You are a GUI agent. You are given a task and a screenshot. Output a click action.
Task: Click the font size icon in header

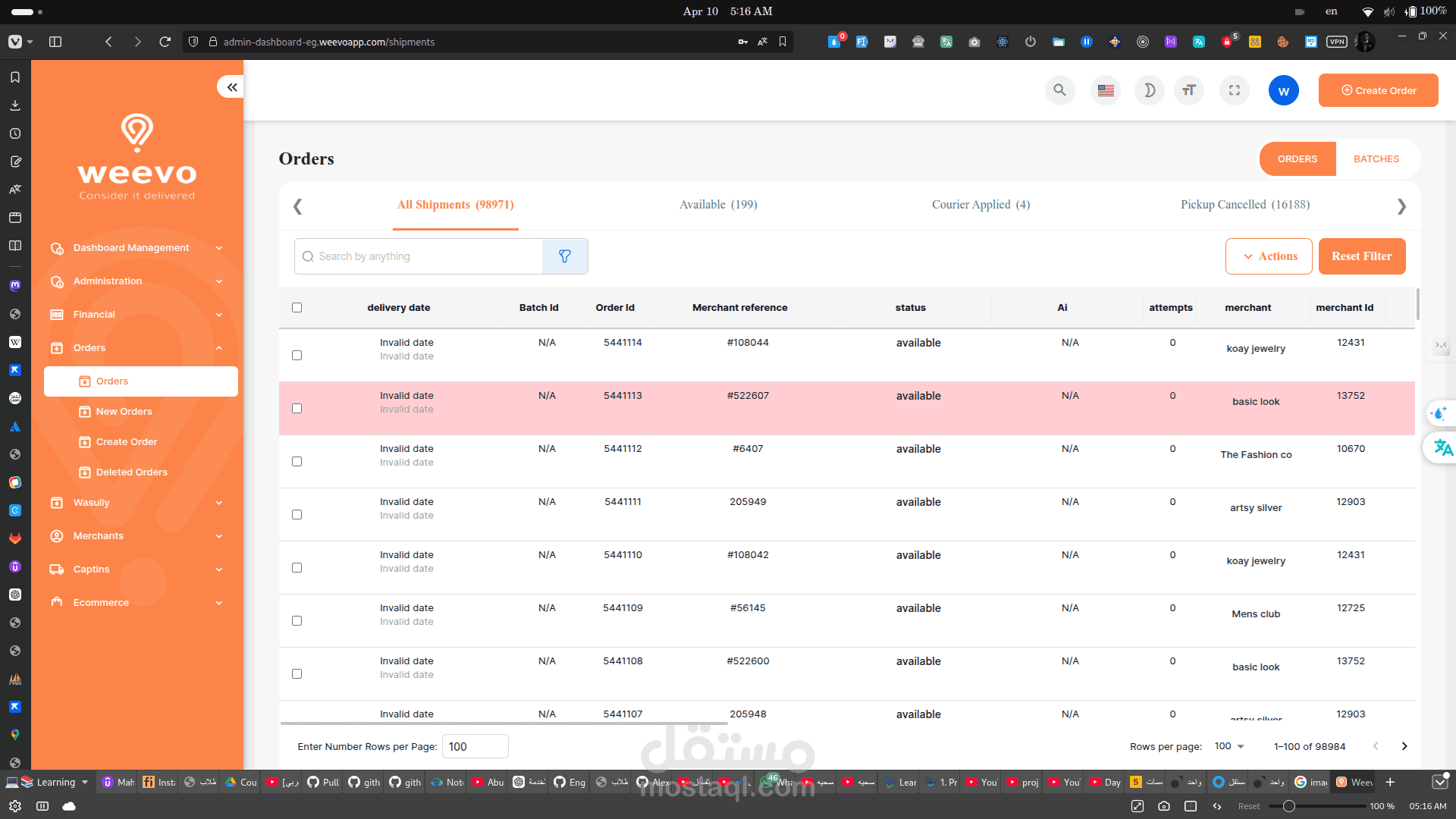pyautogui.click(x=1188, y=90)
